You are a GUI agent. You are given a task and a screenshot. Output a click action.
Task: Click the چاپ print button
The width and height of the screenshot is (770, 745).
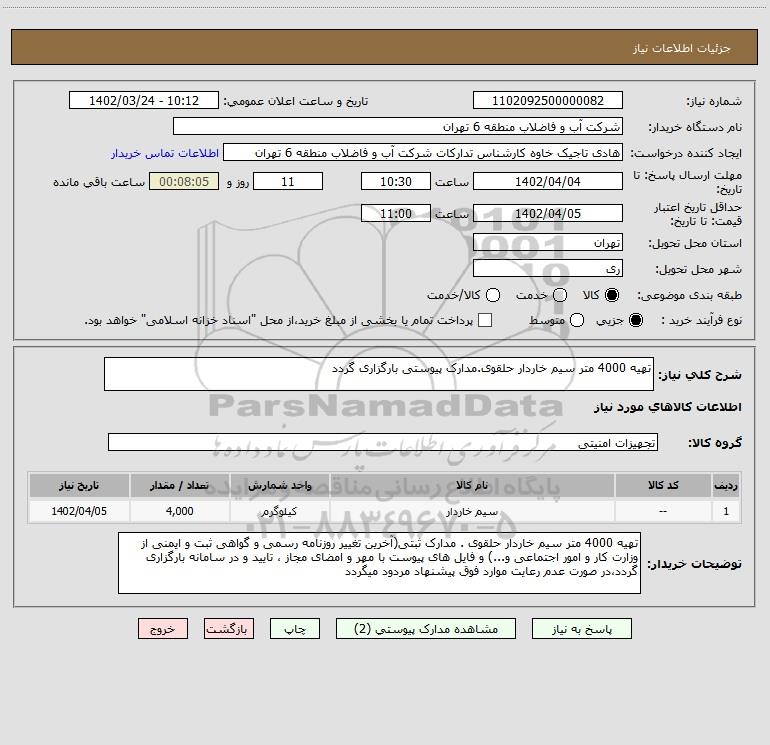(295, 629)
